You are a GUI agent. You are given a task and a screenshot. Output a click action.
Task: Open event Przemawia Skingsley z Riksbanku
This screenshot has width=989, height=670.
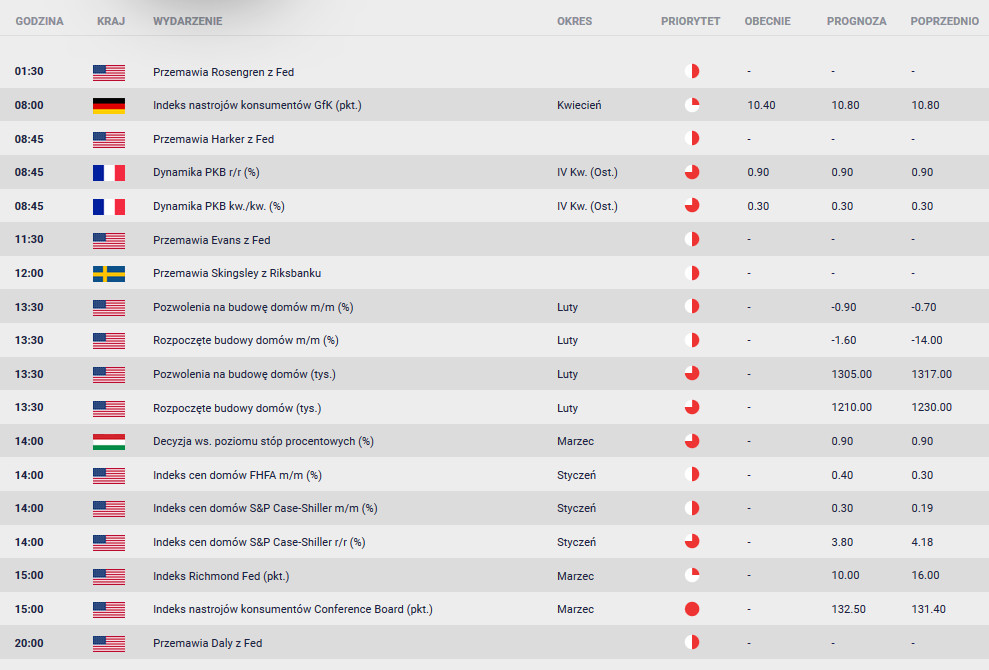pyautogui.click(x=237, y=273)
